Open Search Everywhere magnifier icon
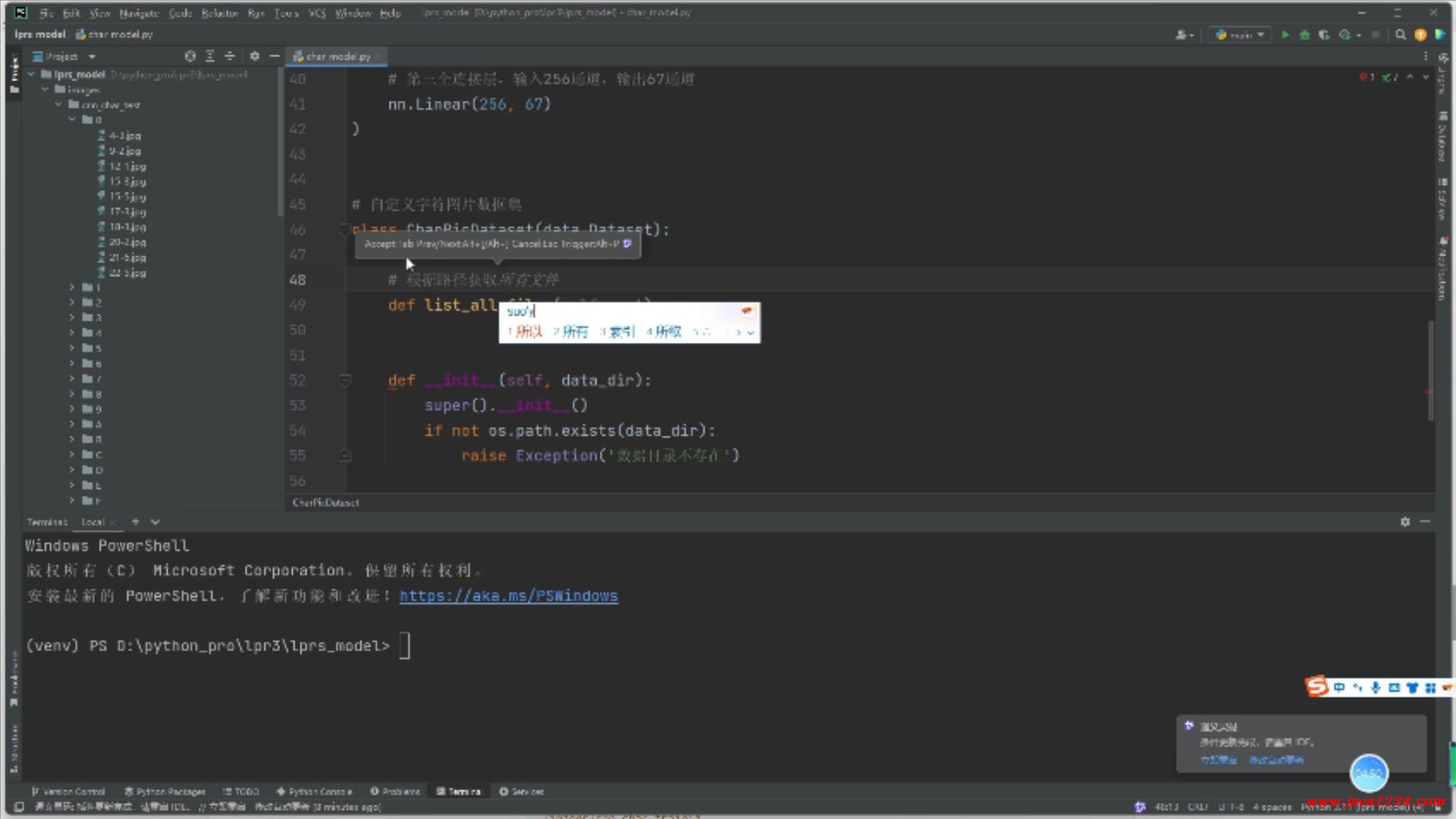 [1401, 35]
